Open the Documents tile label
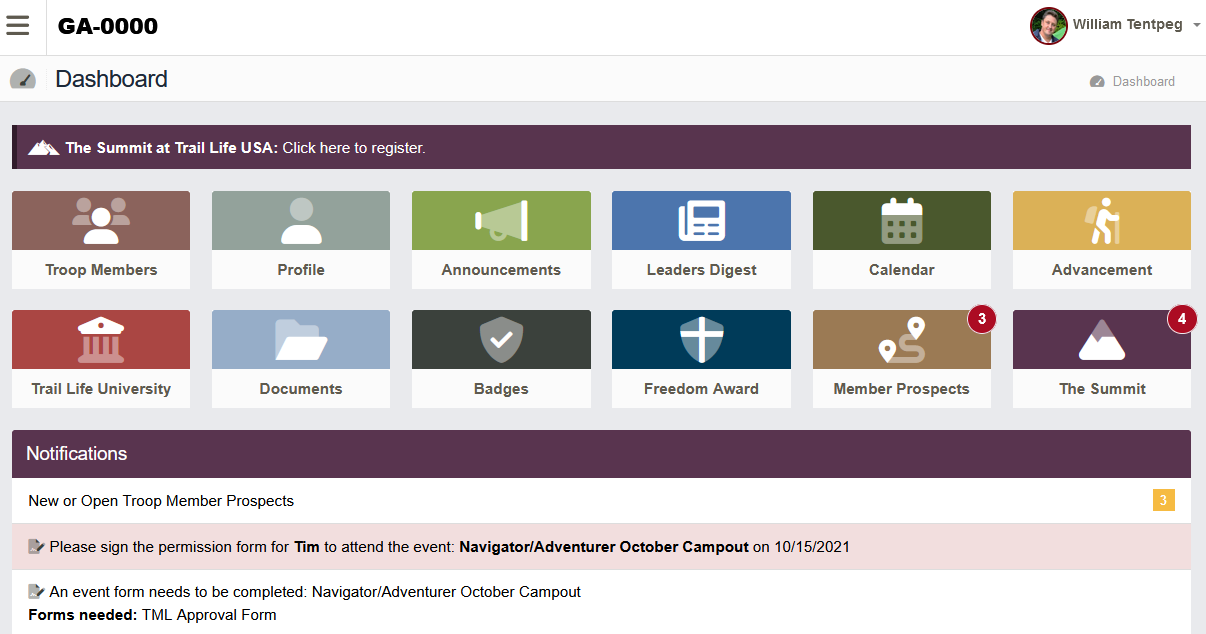Image resolution: width=1206 pixels, height=634 pixels. pyautogui.click(x=301, y=389)
